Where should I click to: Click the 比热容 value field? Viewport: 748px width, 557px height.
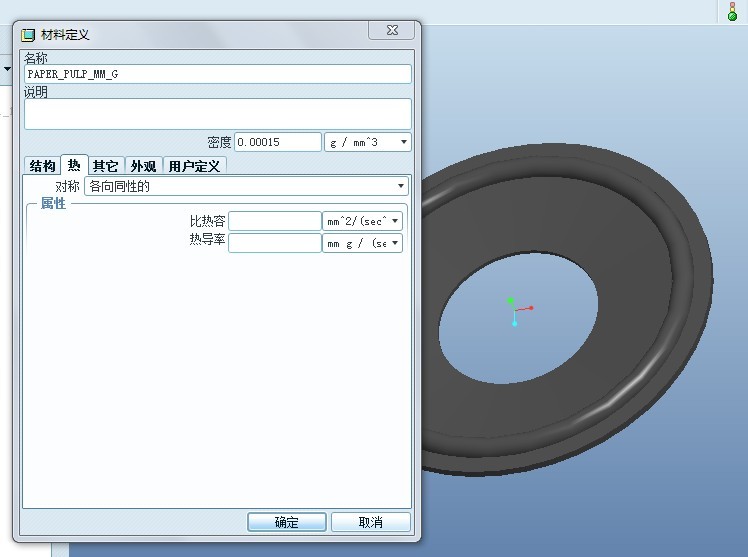(x=275, y=221)
